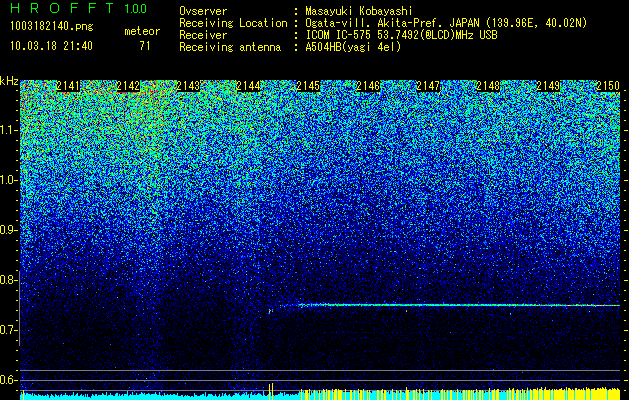Click the Receiving Location value text

click(446, 23)
